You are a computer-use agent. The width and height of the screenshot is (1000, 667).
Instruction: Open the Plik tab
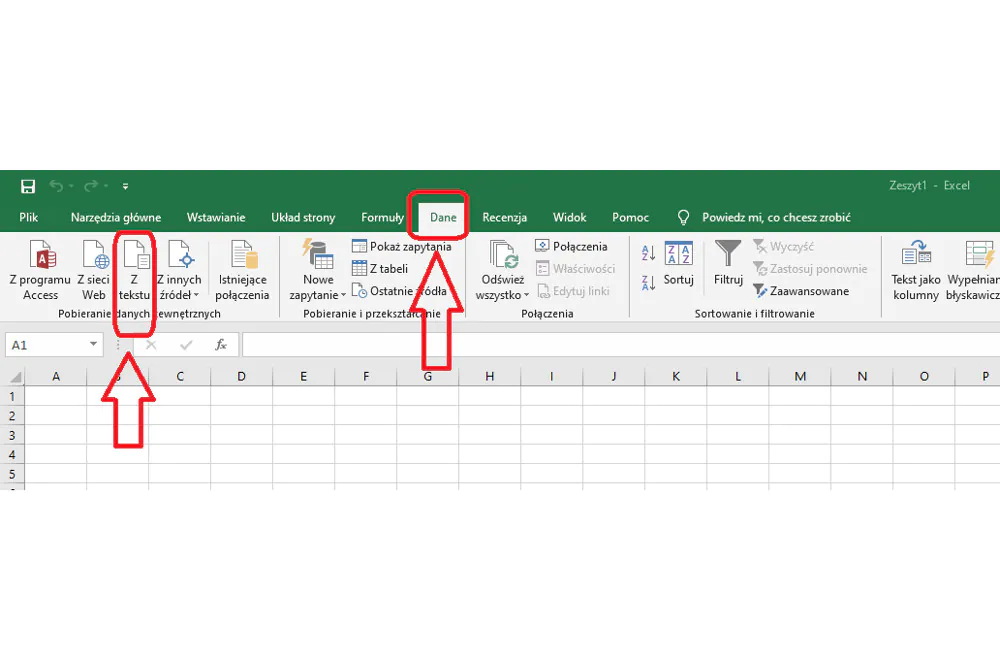pyautogui.click(x=29, y=217)
